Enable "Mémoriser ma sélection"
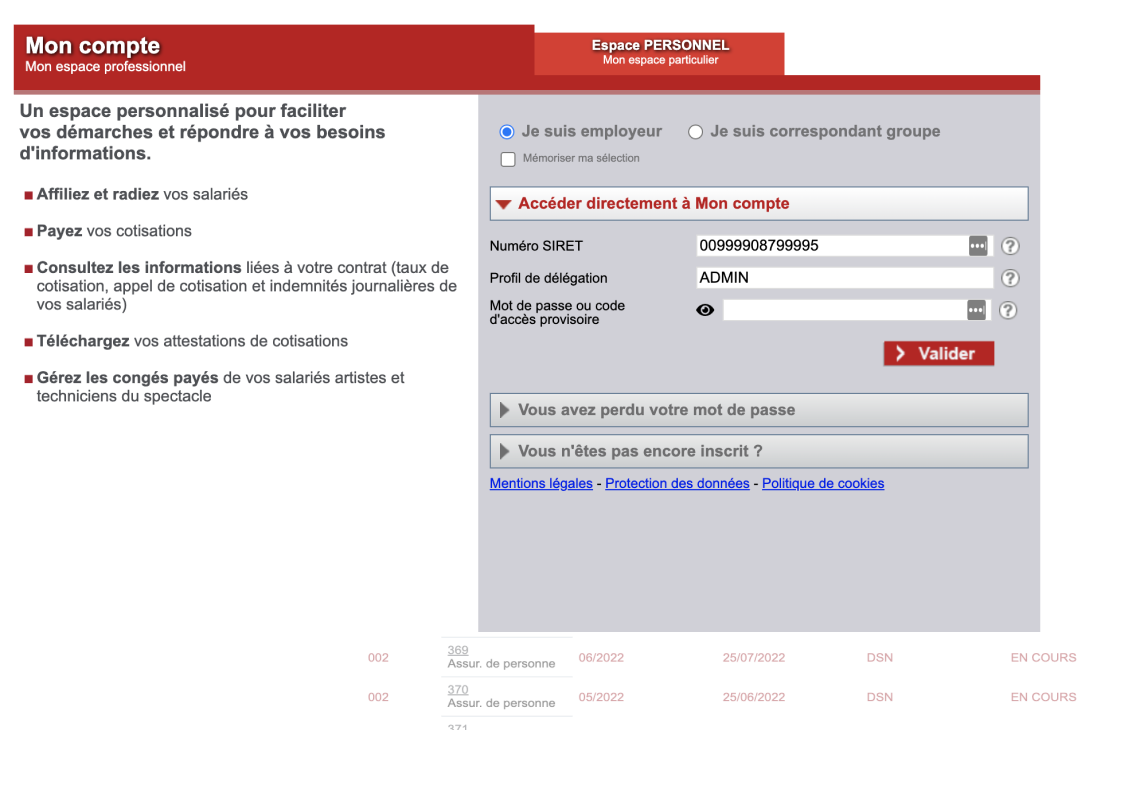1132x804 pixels. (x=507, y=158)
